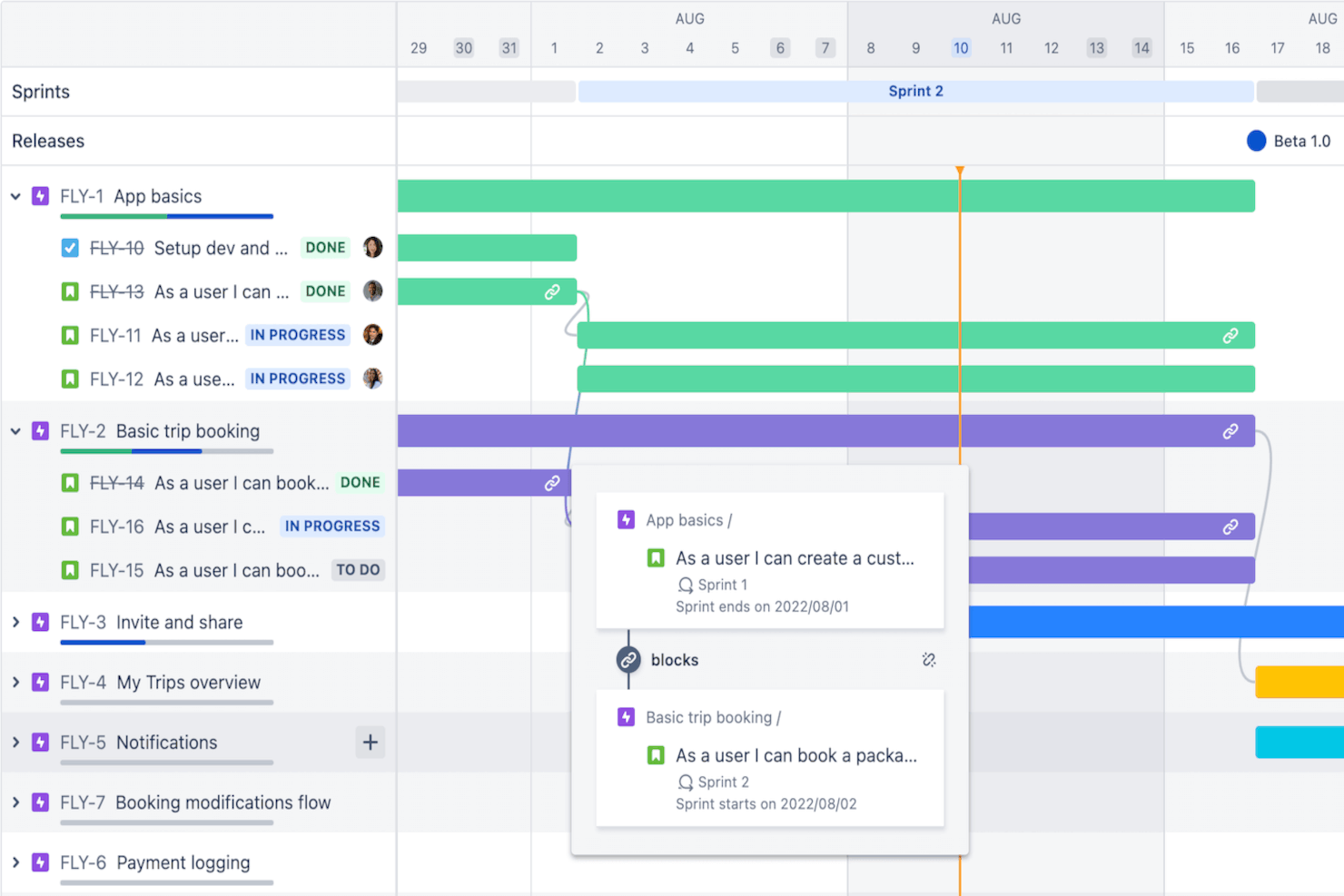
Task: Add a child issue to FLY-5 Notifications
Action: click(x=371, y=743)
